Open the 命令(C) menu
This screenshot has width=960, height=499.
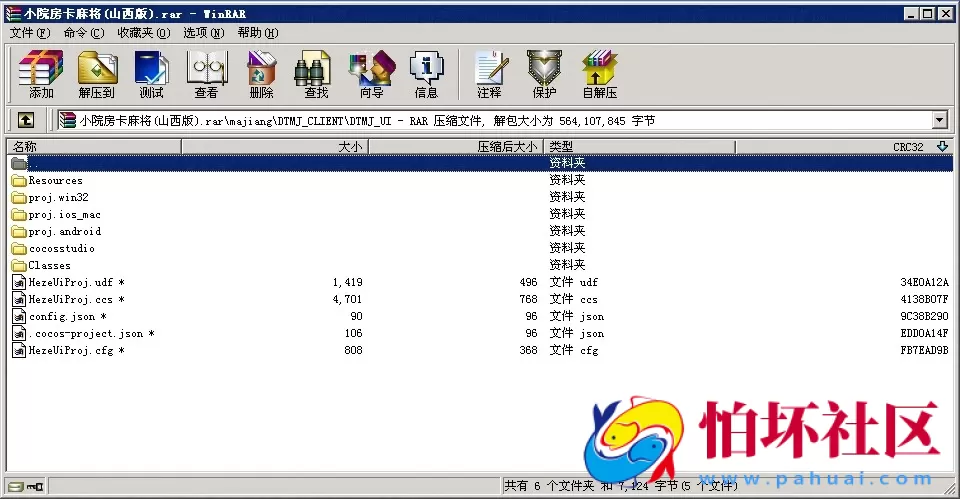(x=84, y=32)
